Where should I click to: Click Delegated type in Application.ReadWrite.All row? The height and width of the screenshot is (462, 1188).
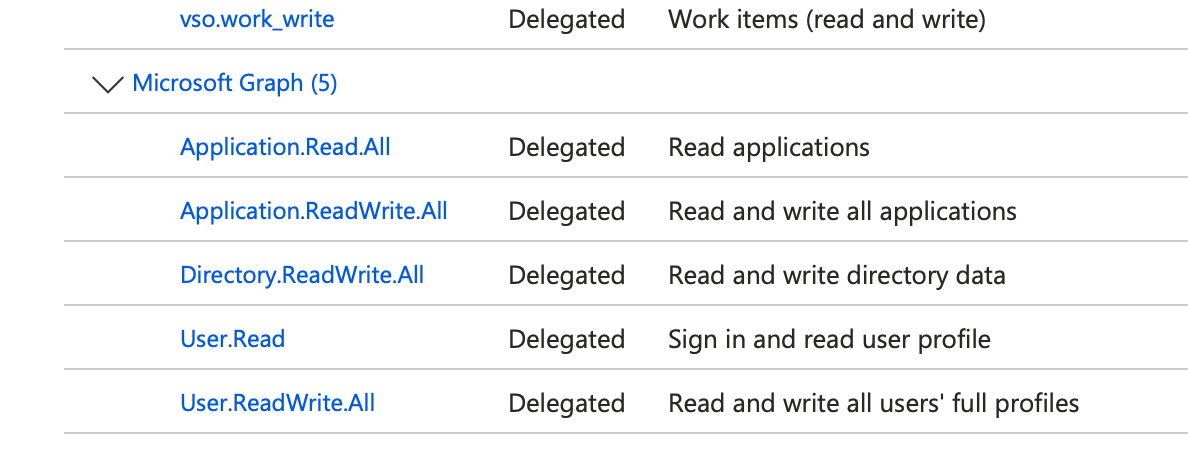pos(566,211)
